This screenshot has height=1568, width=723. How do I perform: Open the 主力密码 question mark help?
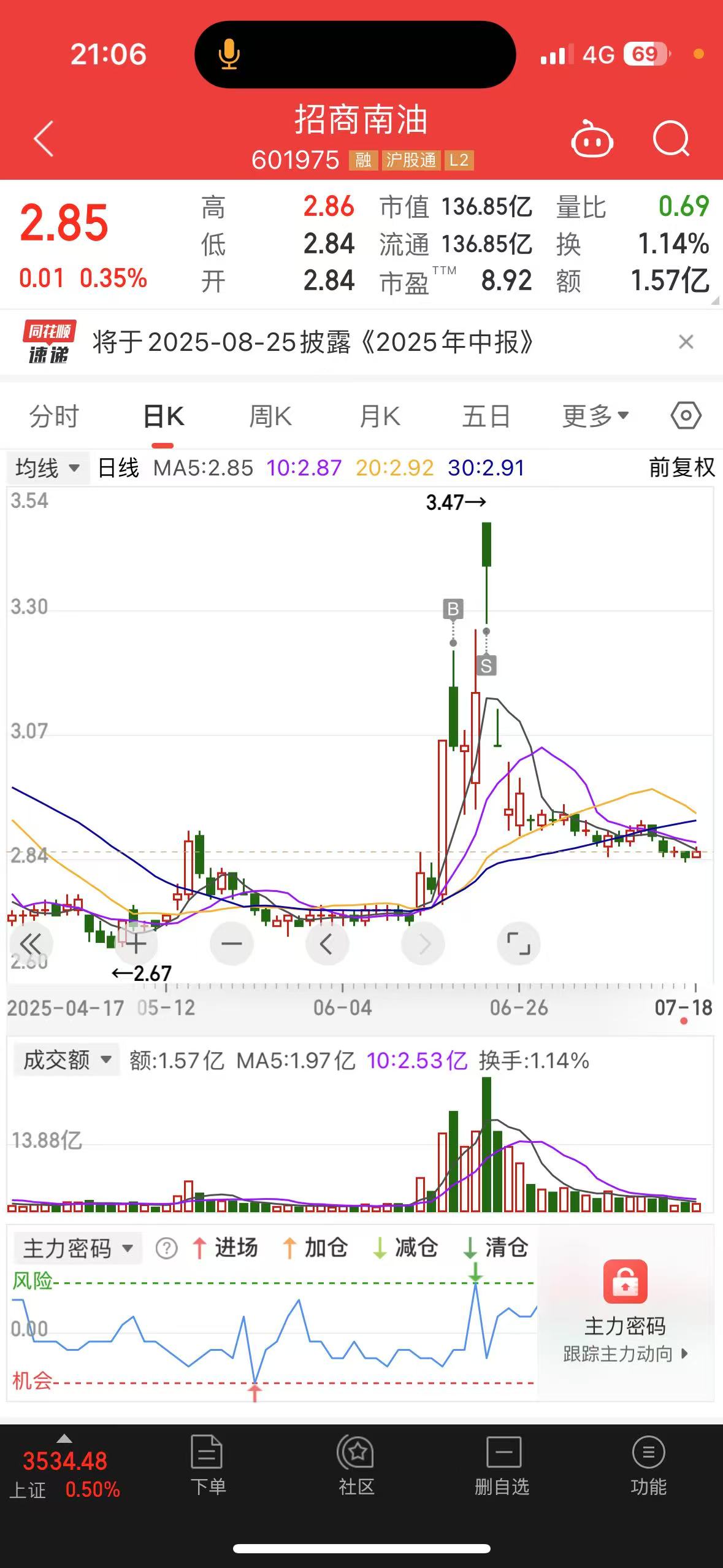pyautogui.click(x=166, y=1248)
